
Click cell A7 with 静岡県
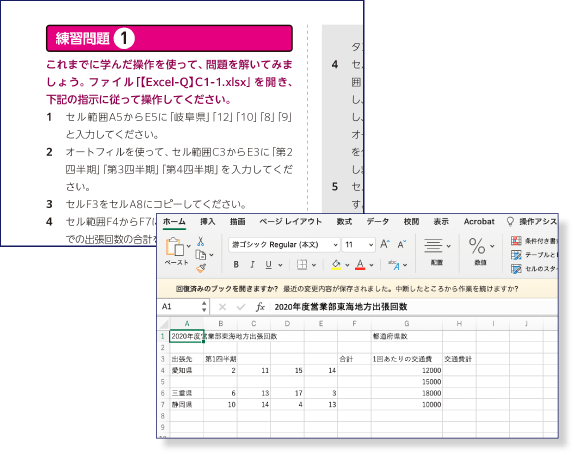187,404
